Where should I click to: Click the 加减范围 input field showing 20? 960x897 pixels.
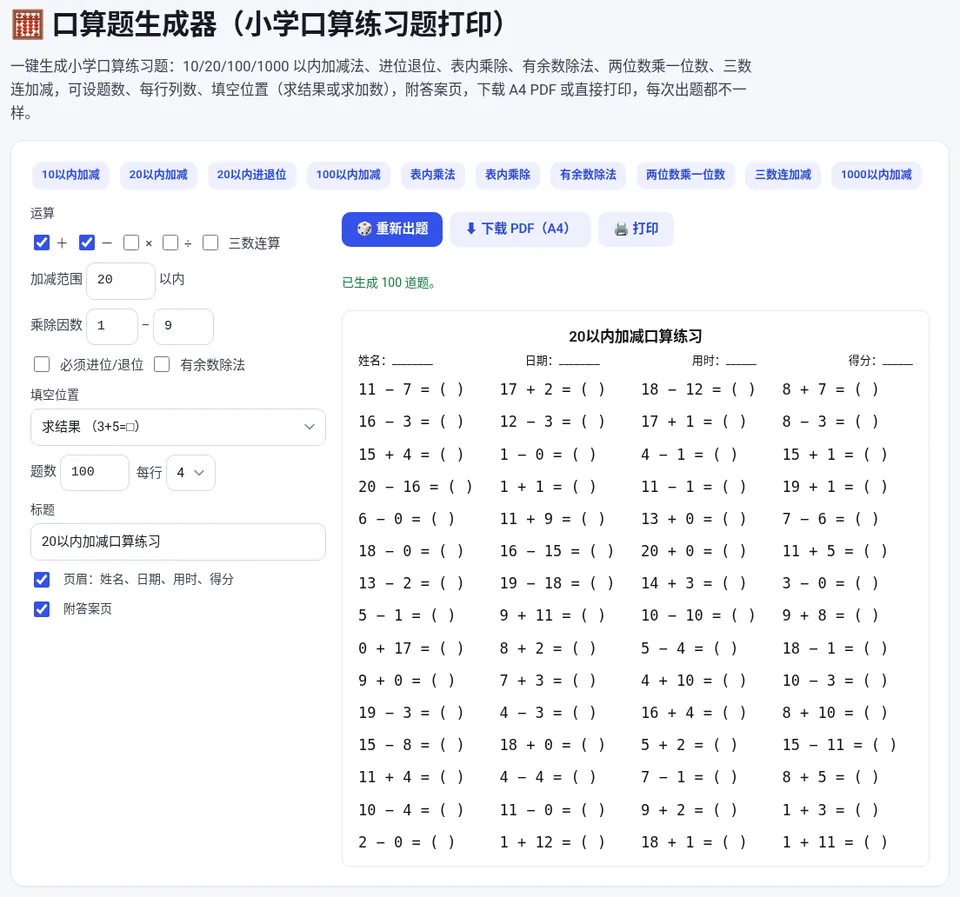(x=121, y=280)
